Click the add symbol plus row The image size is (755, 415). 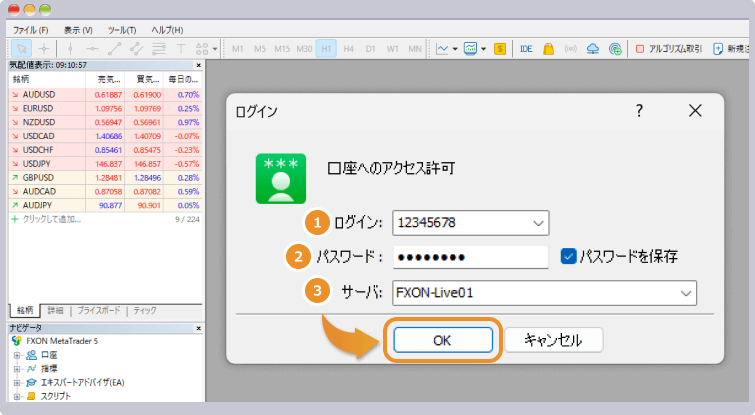105,219
